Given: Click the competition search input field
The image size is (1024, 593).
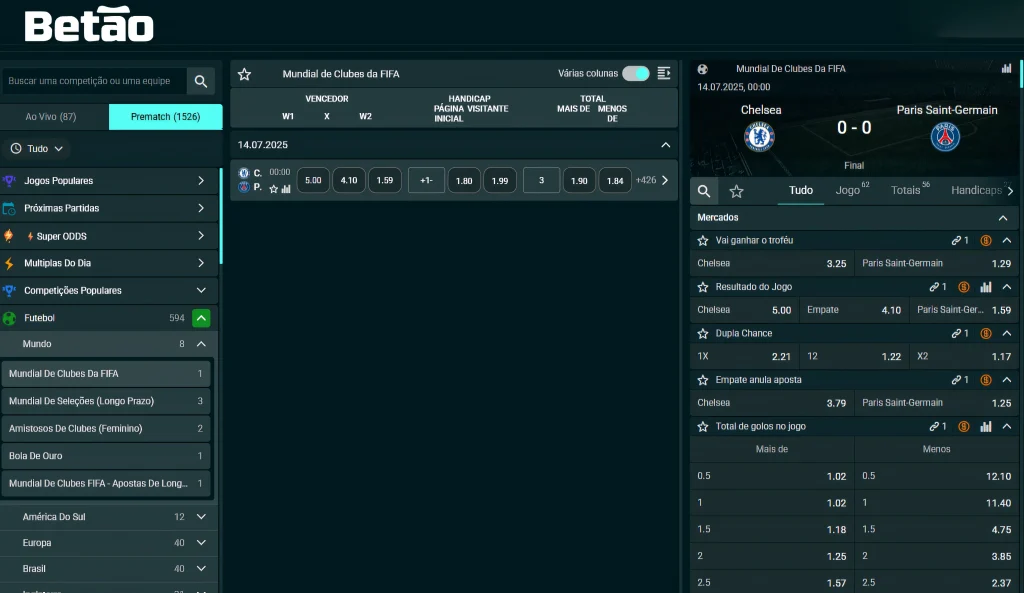Looking at the screenshot, I should click(94, 81).
